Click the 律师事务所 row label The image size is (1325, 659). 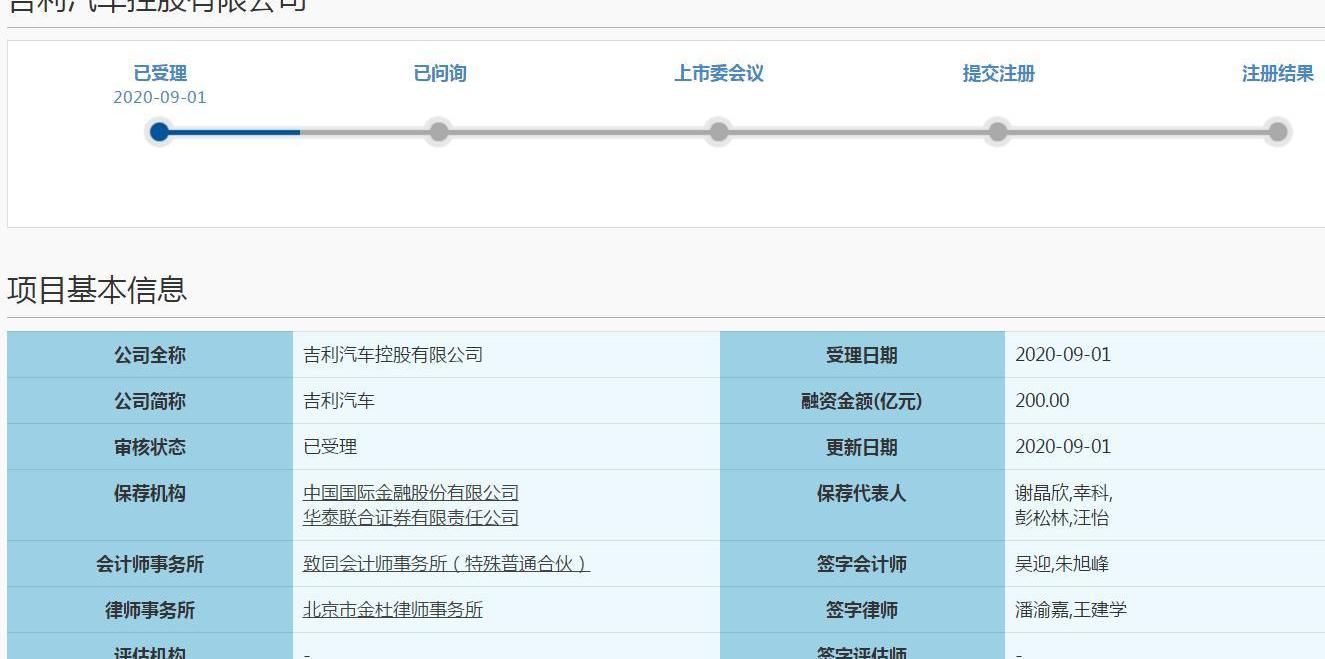(150, 610)
